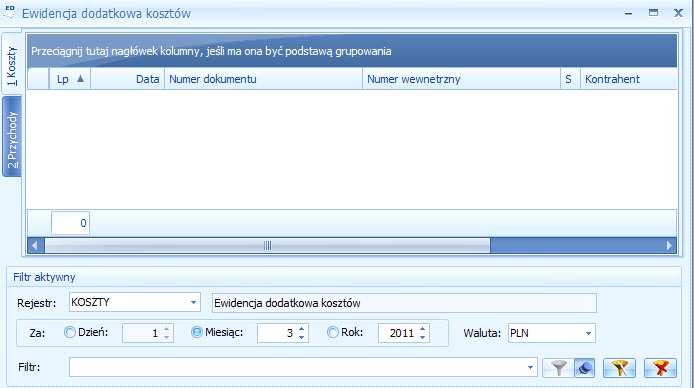This screenshot has width=694, height=388.
Task: Open the filter constructor funnel icon
Action: [x=619, y=368]
